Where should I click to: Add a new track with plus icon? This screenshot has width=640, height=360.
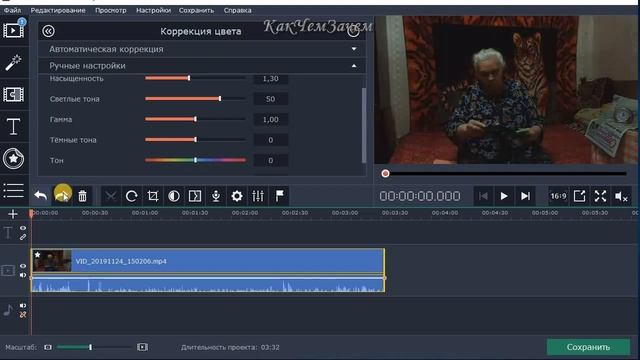tap(13, 214)
